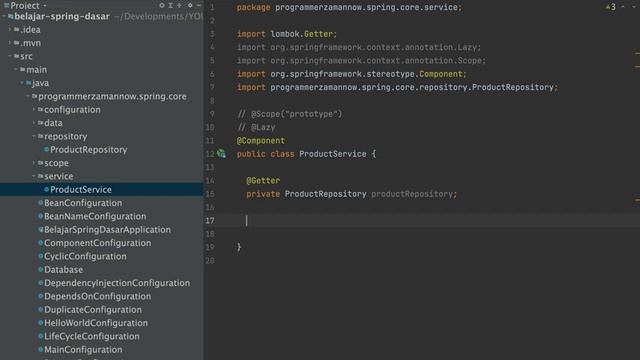The width and height of the screenshot is (640, 360).
Task: Collapse the src folder
Action: 10,56
